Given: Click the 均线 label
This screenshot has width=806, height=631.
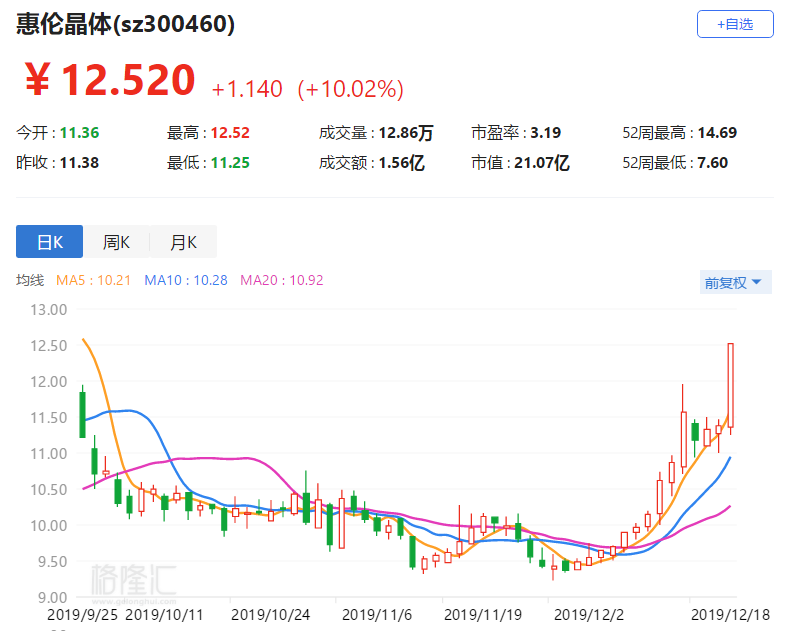Looking at the screenshot, I should [30, 280].
